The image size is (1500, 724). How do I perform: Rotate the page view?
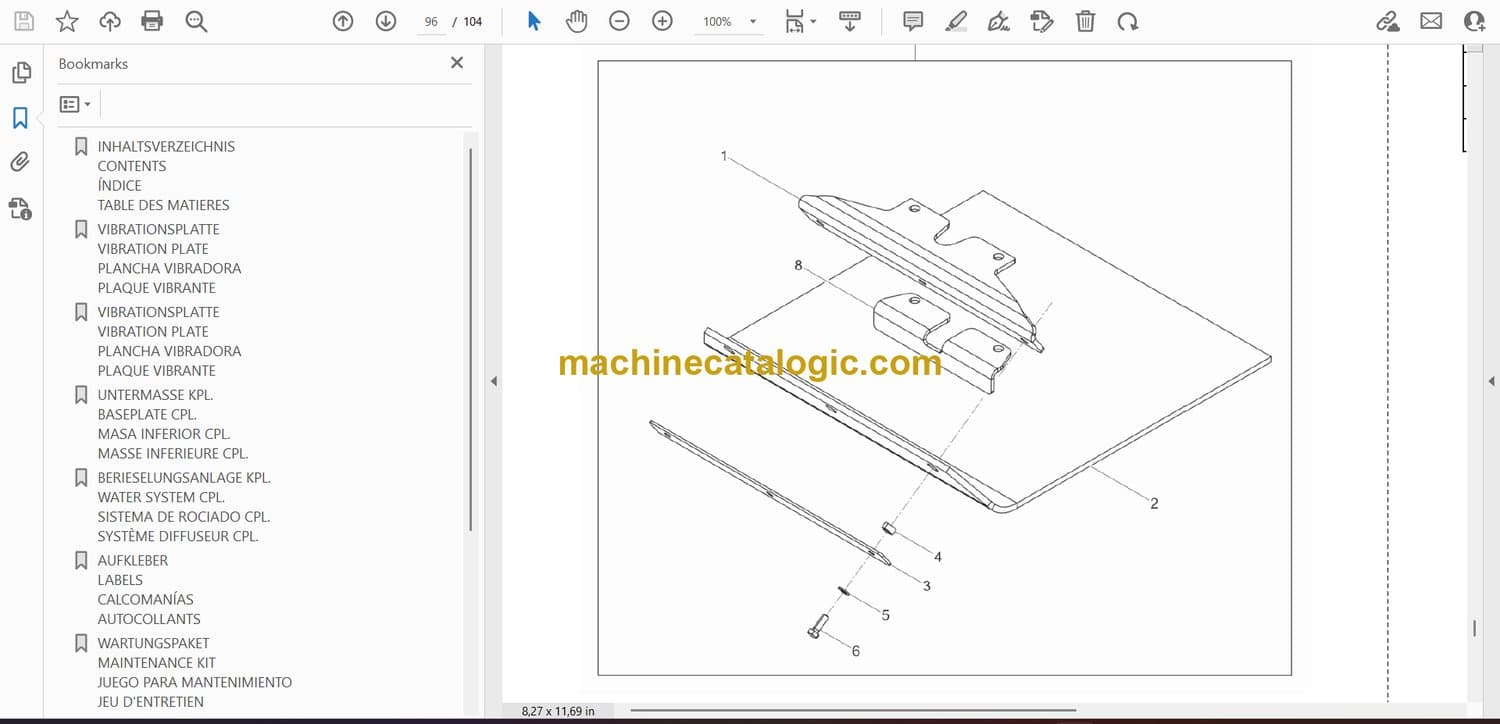point(1128,21)
